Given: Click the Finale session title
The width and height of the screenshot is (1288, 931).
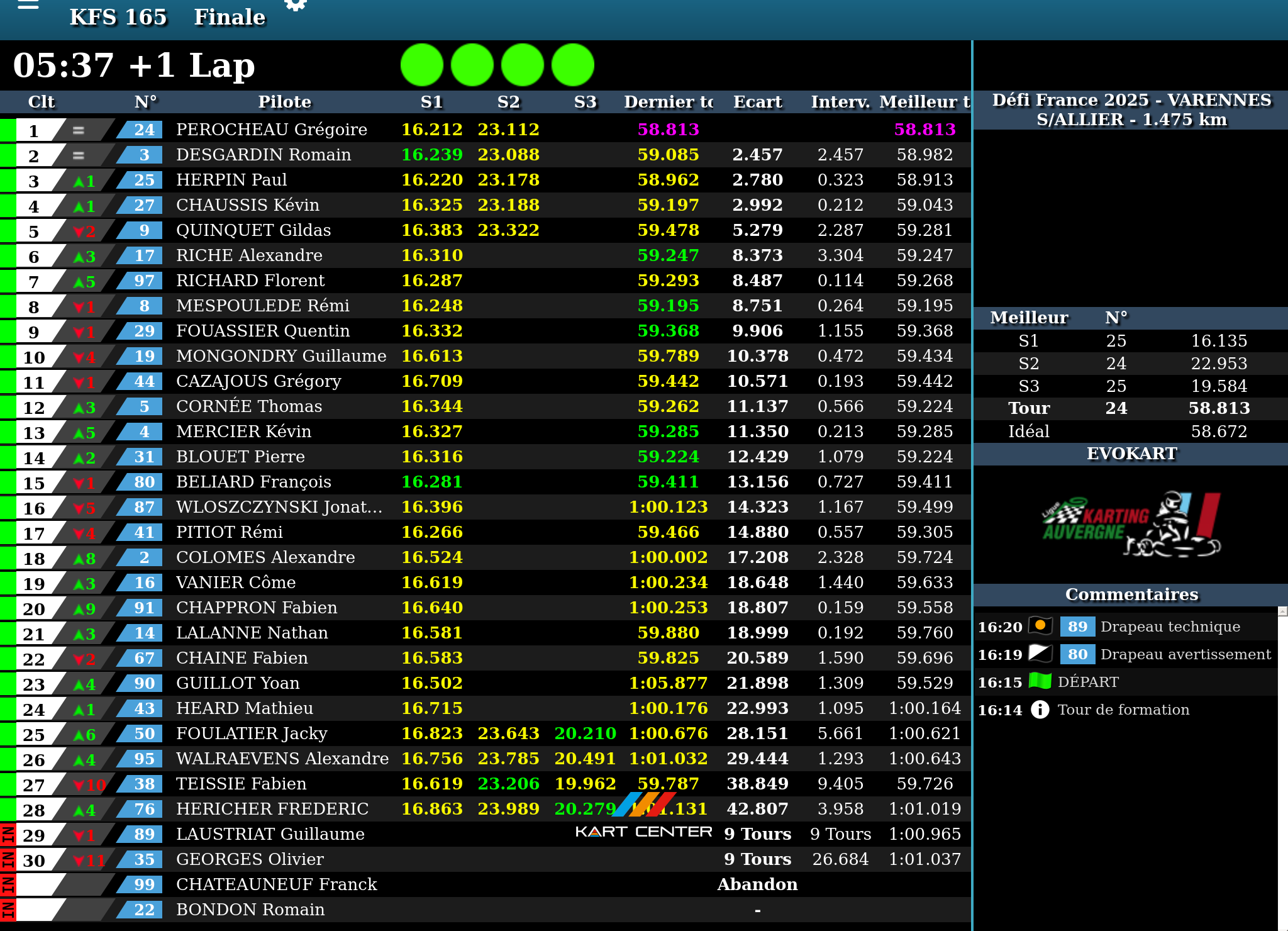Looking at the screenshot, I should coord(230,17).
